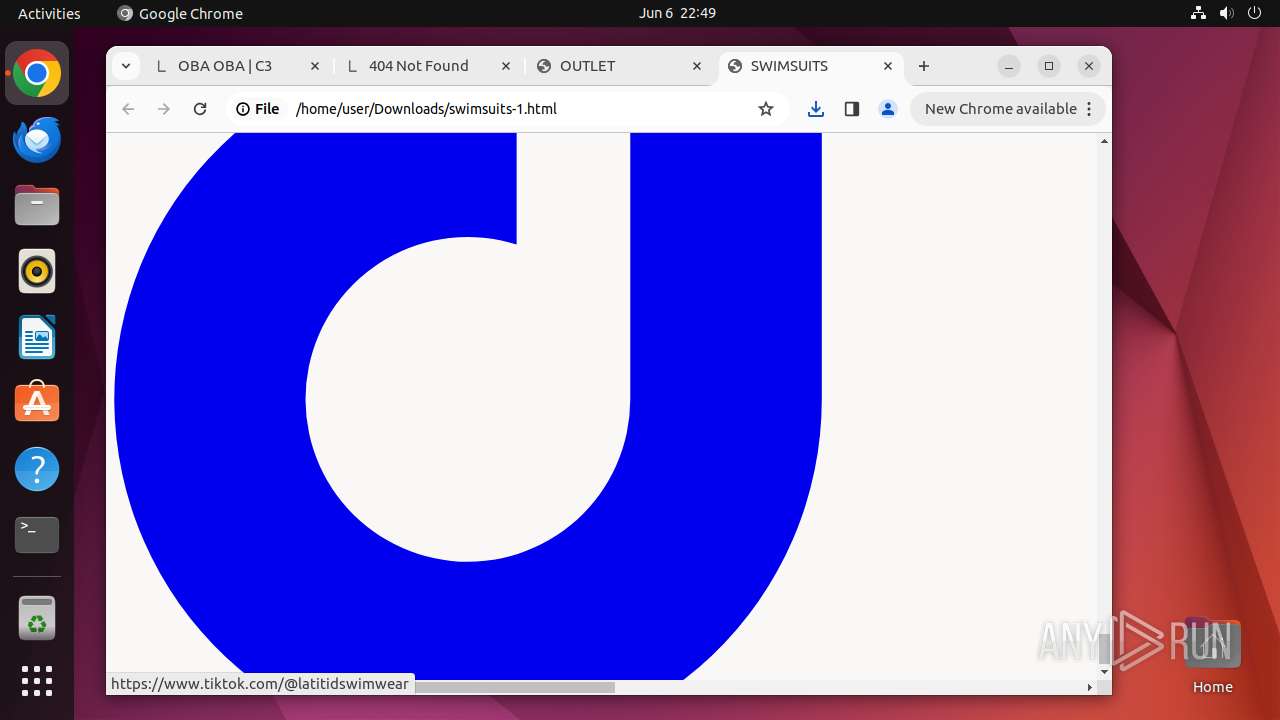Open the power menu tray icon
This screenshot has height=720, width=1280.
pos(1254,13)
